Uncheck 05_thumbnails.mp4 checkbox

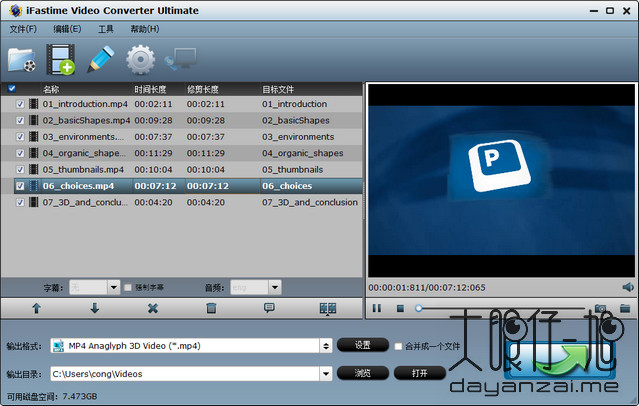tap(20, 169)
